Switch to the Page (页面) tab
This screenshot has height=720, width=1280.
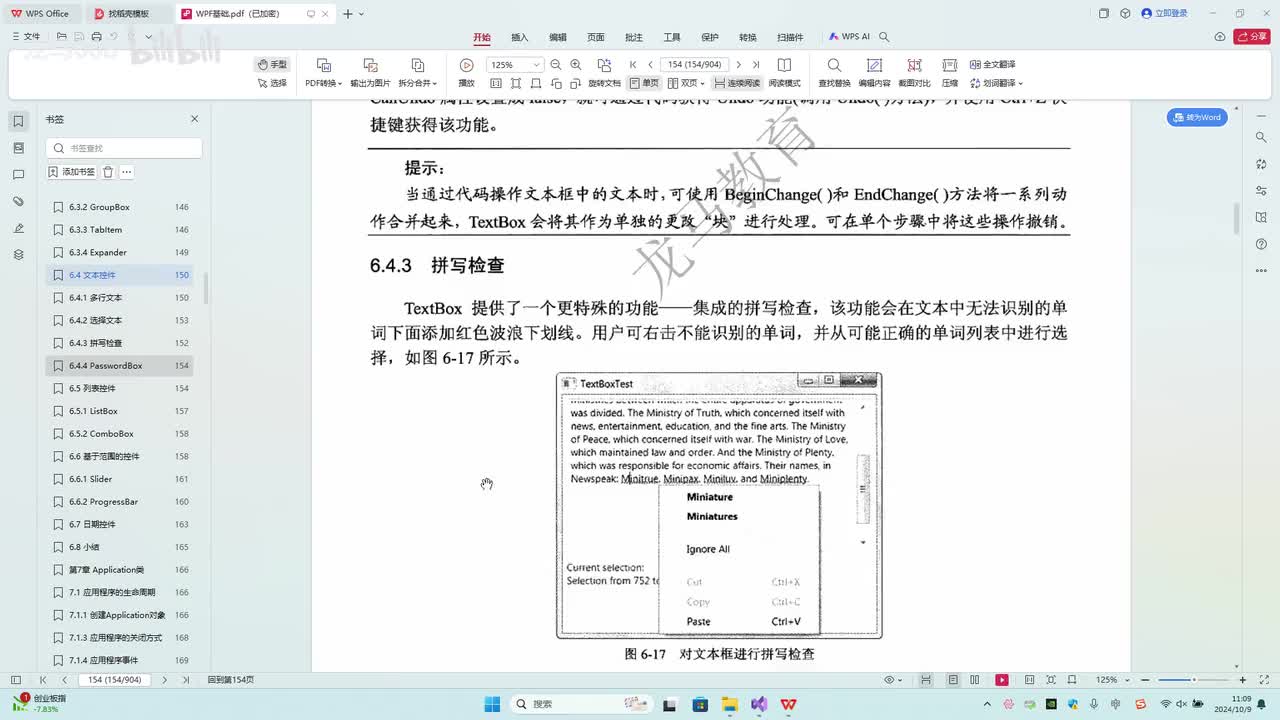coord(596,37)
